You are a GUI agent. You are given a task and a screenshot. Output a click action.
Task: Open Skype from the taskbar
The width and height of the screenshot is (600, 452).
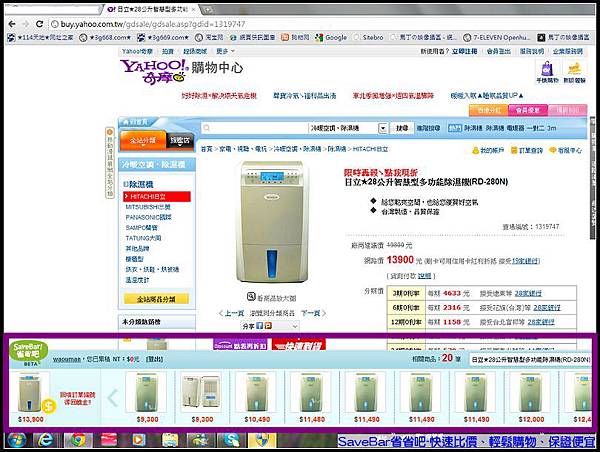pos(231,441)
